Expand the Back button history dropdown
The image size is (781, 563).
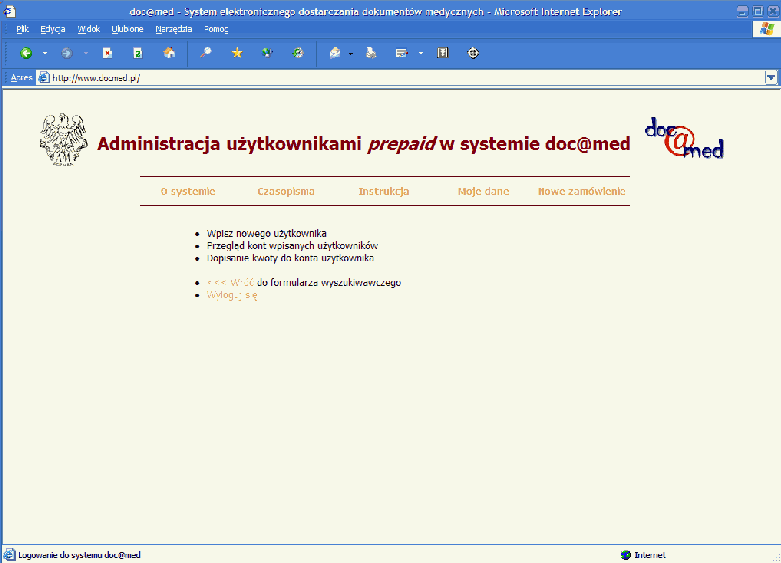[x=42, y=53]
